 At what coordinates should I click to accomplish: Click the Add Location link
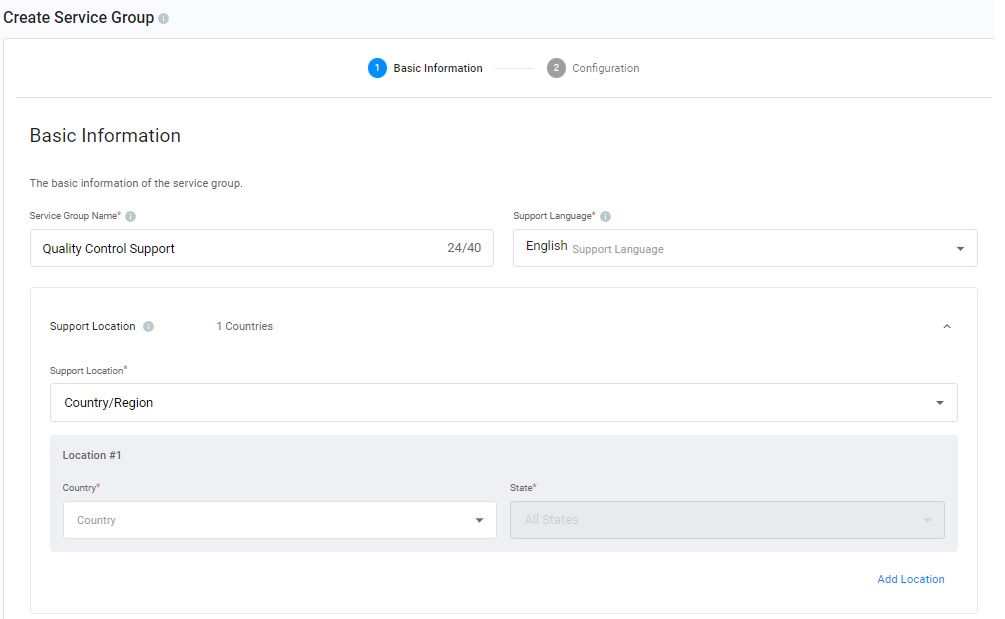[910, 579]
